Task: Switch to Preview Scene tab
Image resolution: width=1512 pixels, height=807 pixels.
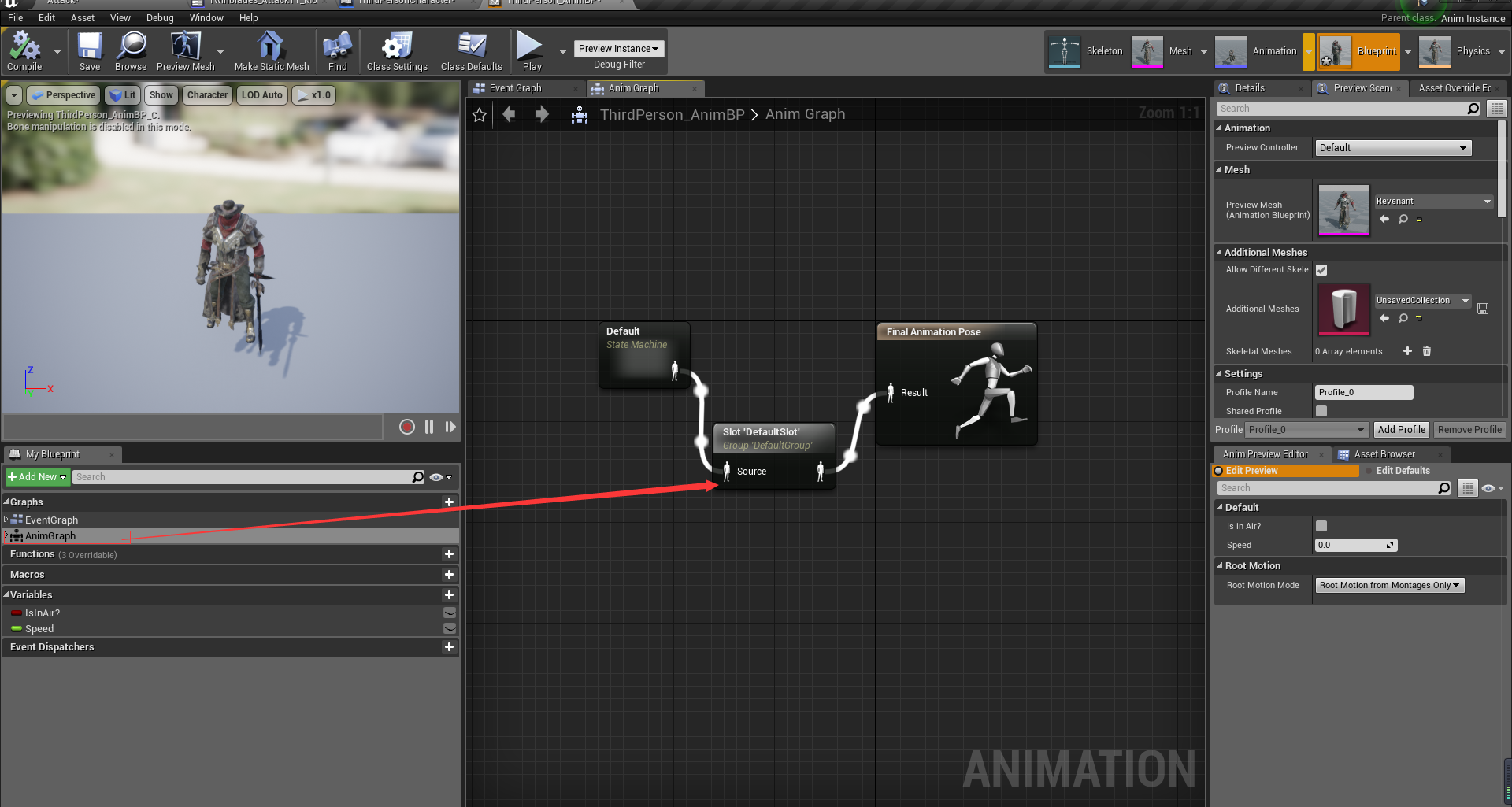Action: point(1362,88)
